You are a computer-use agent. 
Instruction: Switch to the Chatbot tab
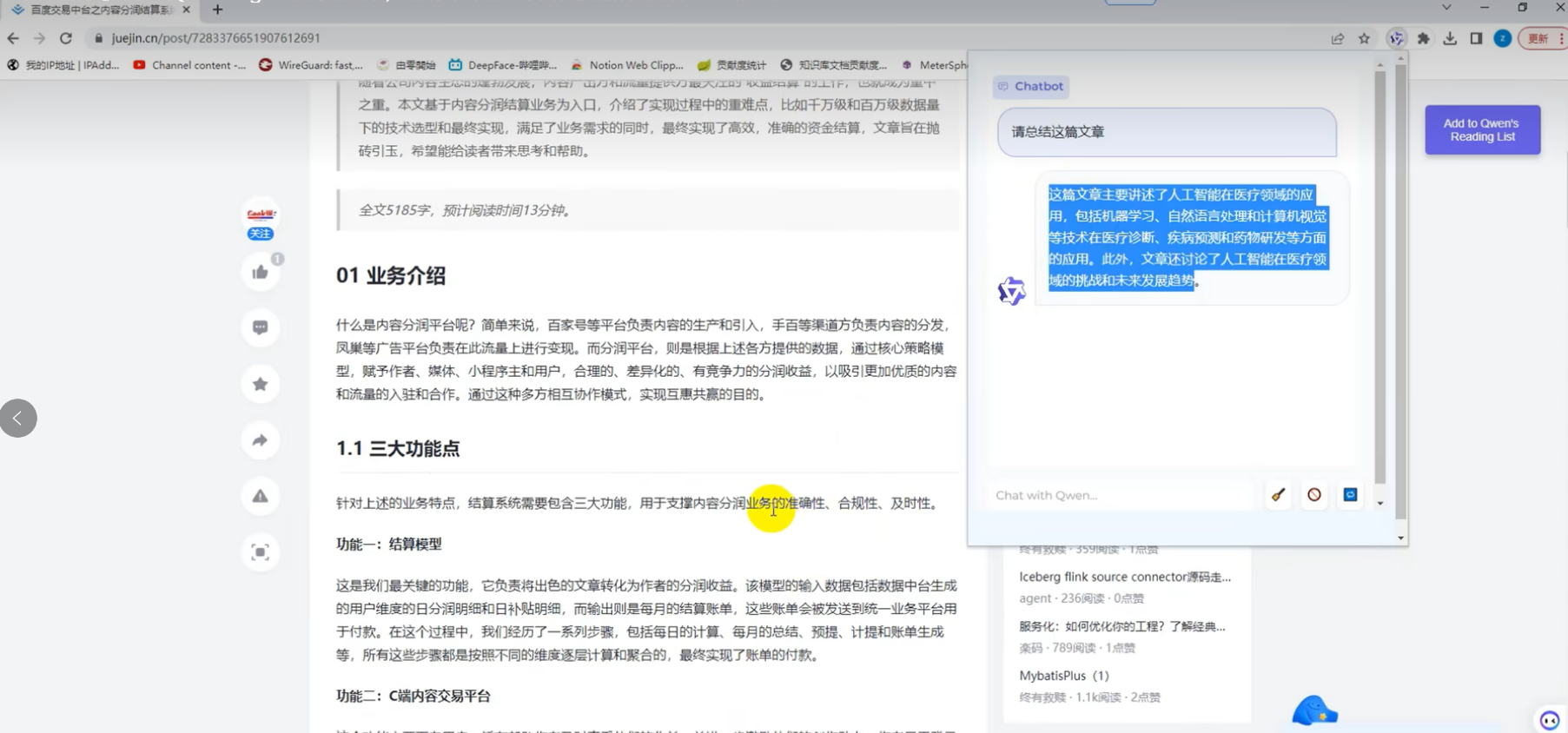tap(1031, 86)
